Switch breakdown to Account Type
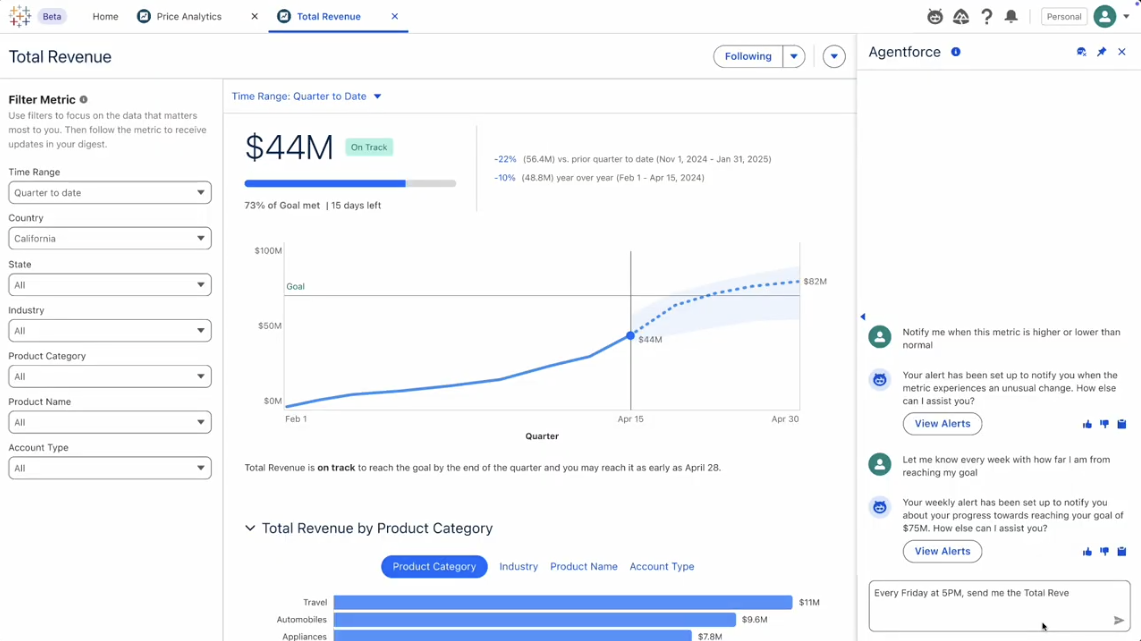Image resolution: width=1141 pixels, height=641 pixels. 661,567
